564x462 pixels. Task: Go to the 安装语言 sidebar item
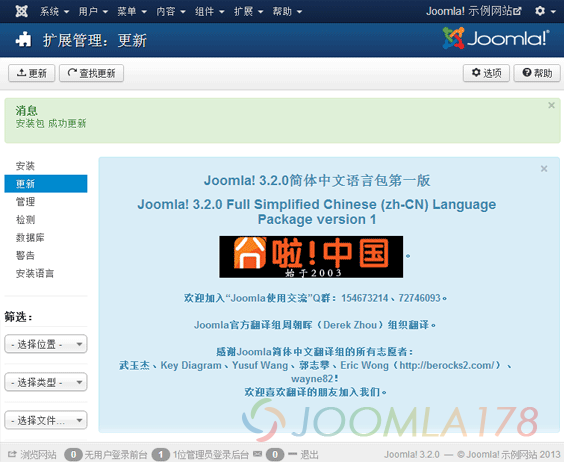[35, 273]
